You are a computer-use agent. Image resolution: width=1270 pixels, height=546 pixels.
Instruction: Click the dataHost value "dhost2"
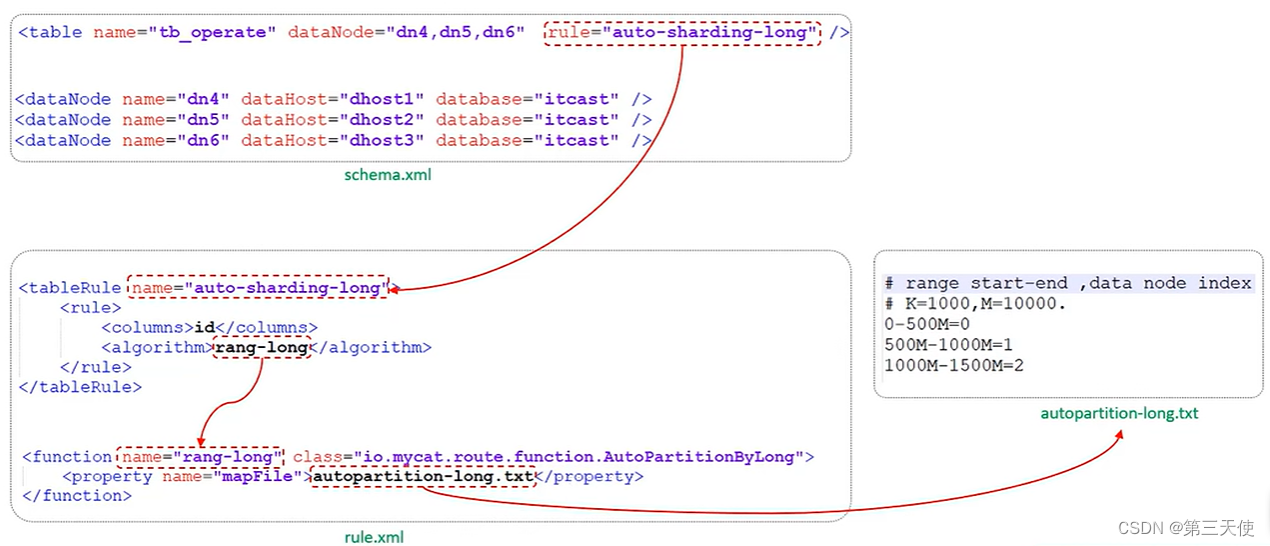point(382,120)
